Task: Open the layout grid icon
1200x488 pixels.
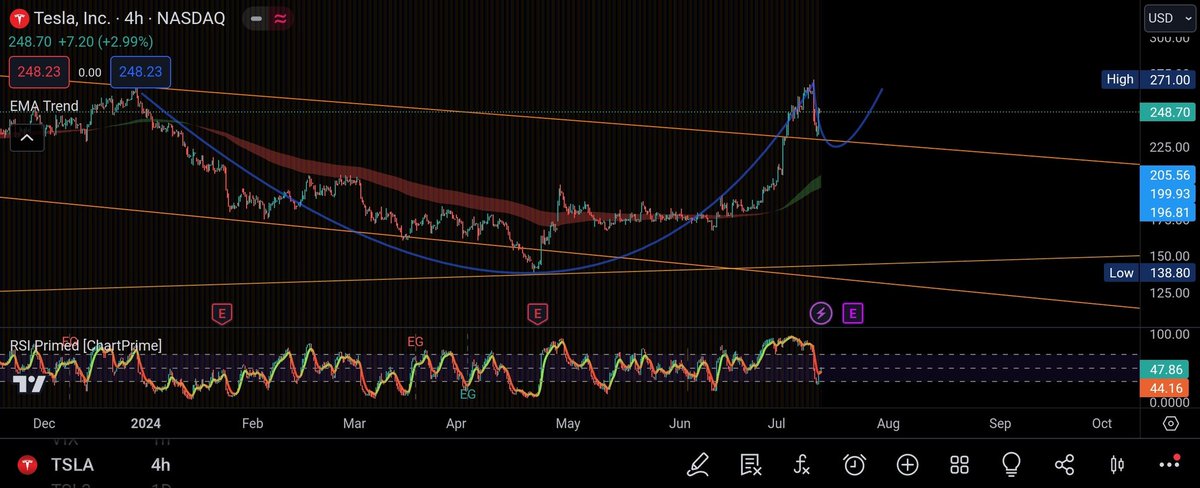Action: tap(959, 464)
